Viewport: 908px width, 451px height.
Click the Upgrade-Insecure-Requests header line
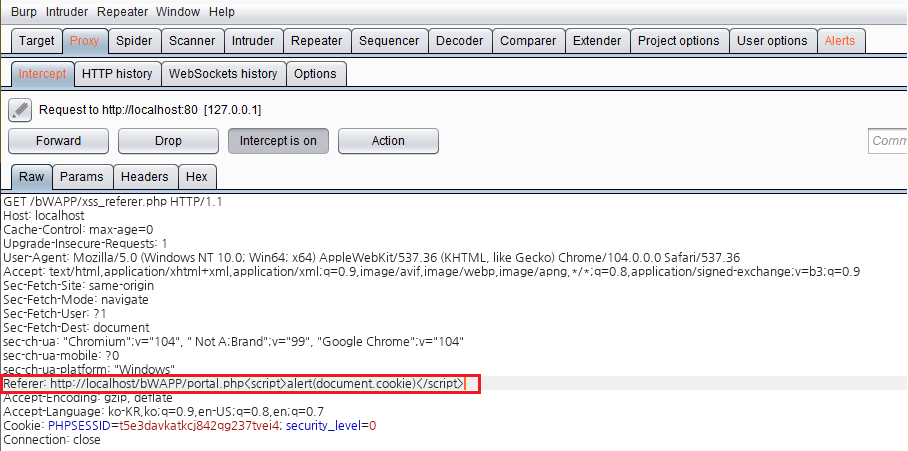click(86, 244)
